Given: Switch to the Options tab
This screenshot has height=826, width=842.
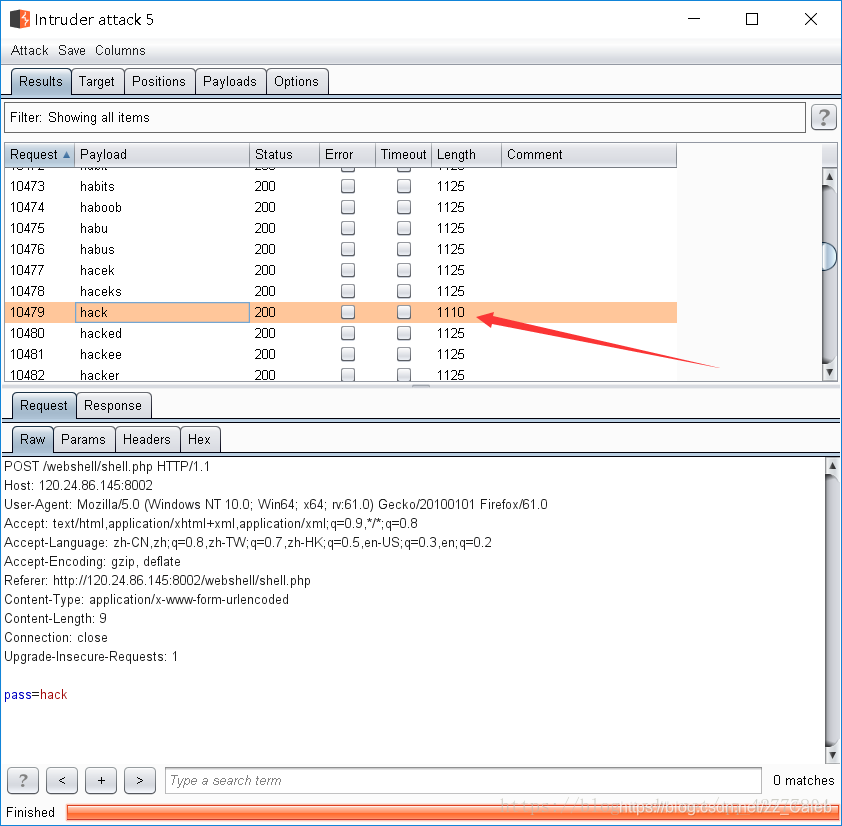Looking at the screenshot, I should (x=296, y=82).
